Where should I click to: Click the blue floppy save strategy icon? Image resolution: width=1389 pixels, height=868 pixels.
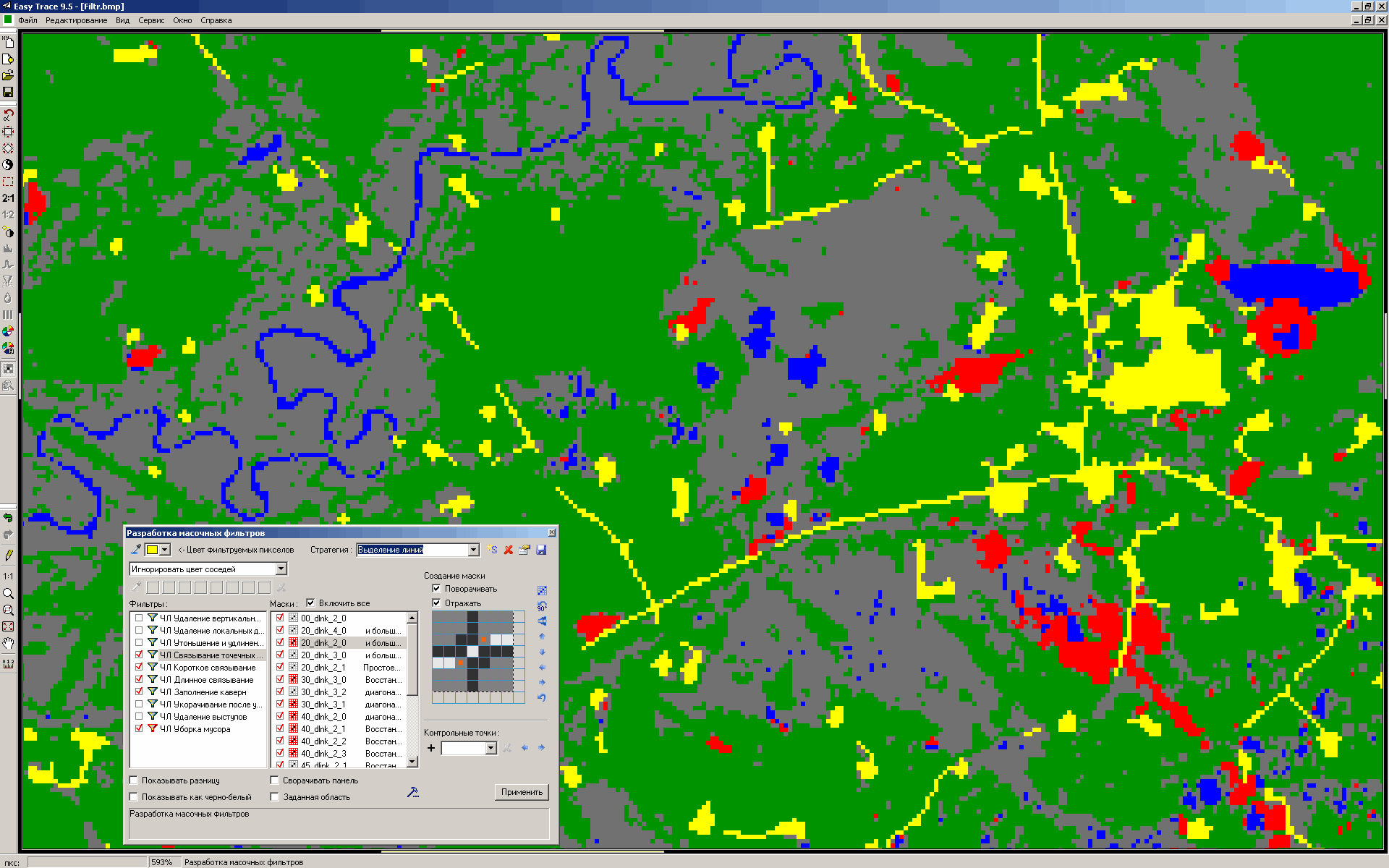click(x=541, y=550)
